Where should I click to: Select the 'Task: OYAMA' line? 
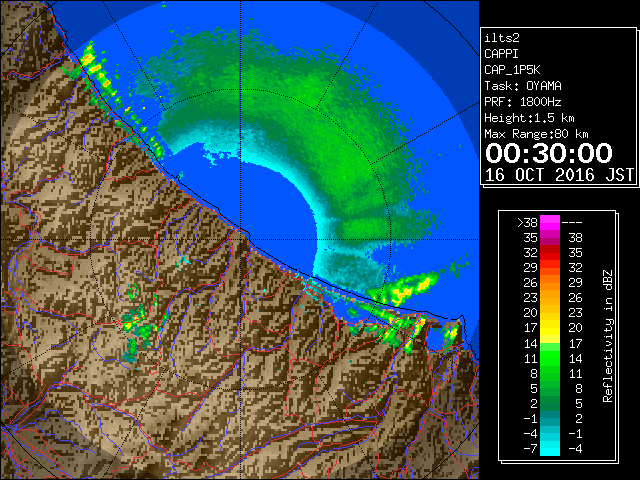click(523, 86)
